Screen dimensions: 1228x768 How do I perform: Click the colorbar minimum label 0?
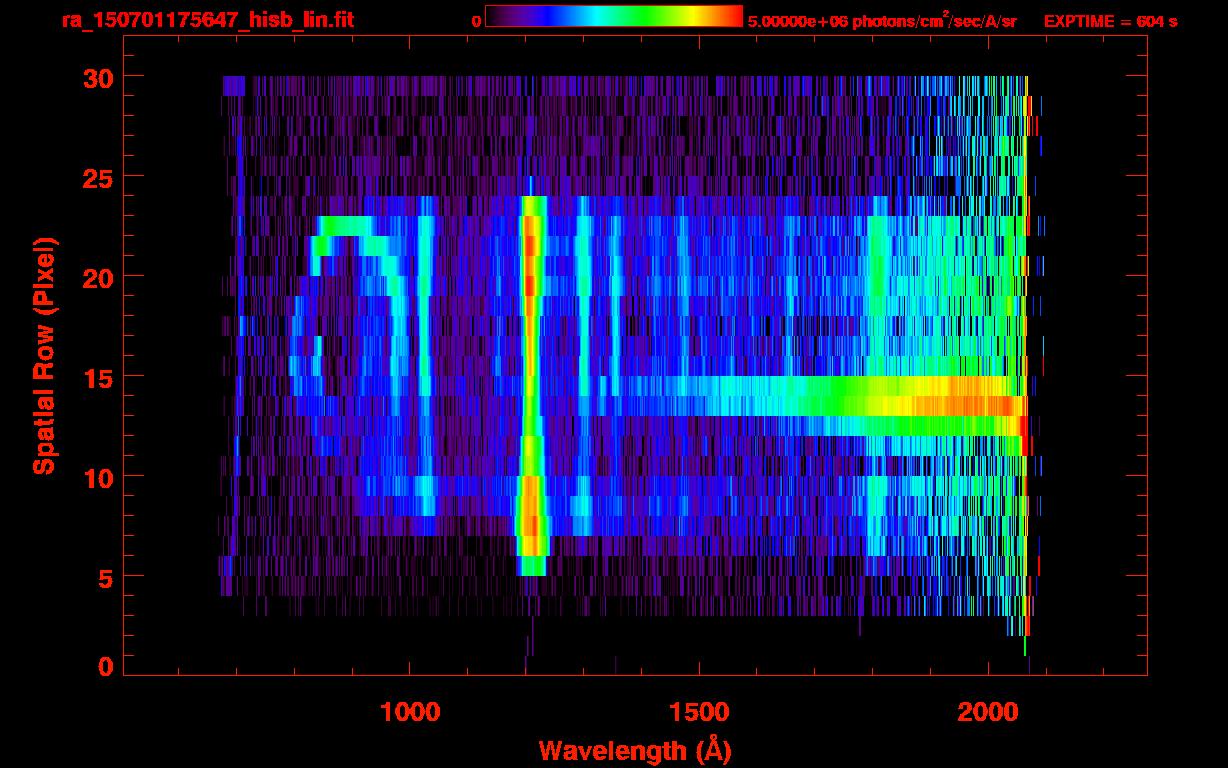[477, 21]
